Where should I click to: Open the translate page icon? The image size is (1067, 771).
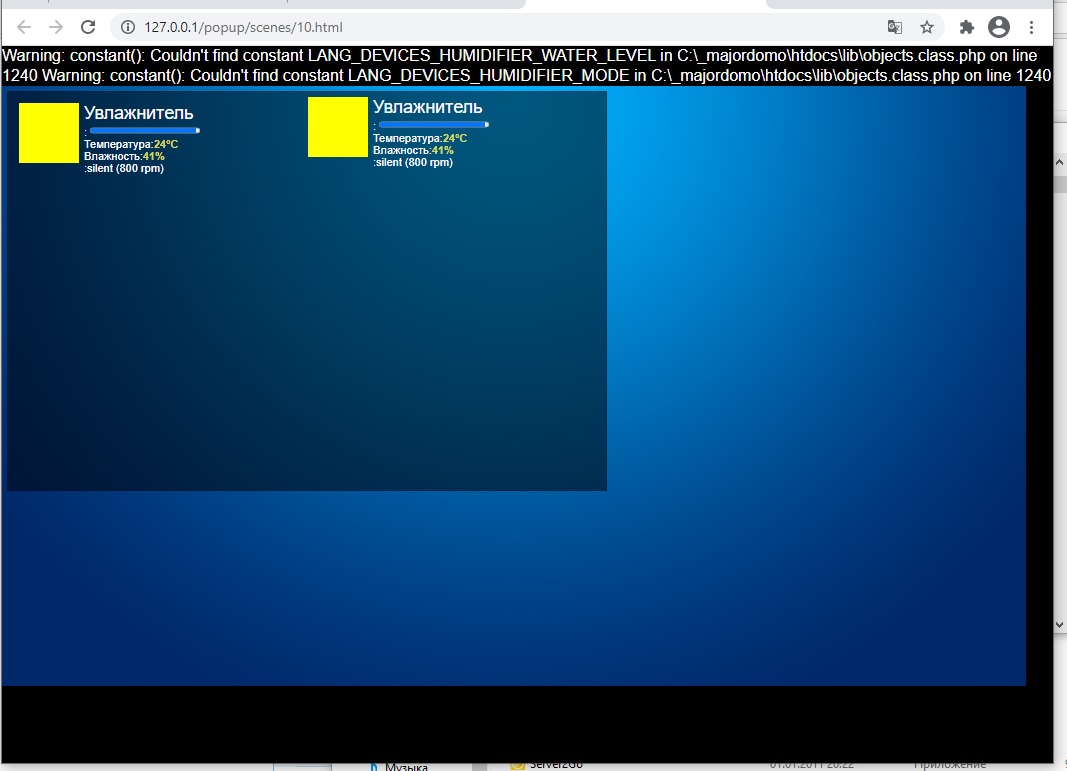tap(895, 27)
